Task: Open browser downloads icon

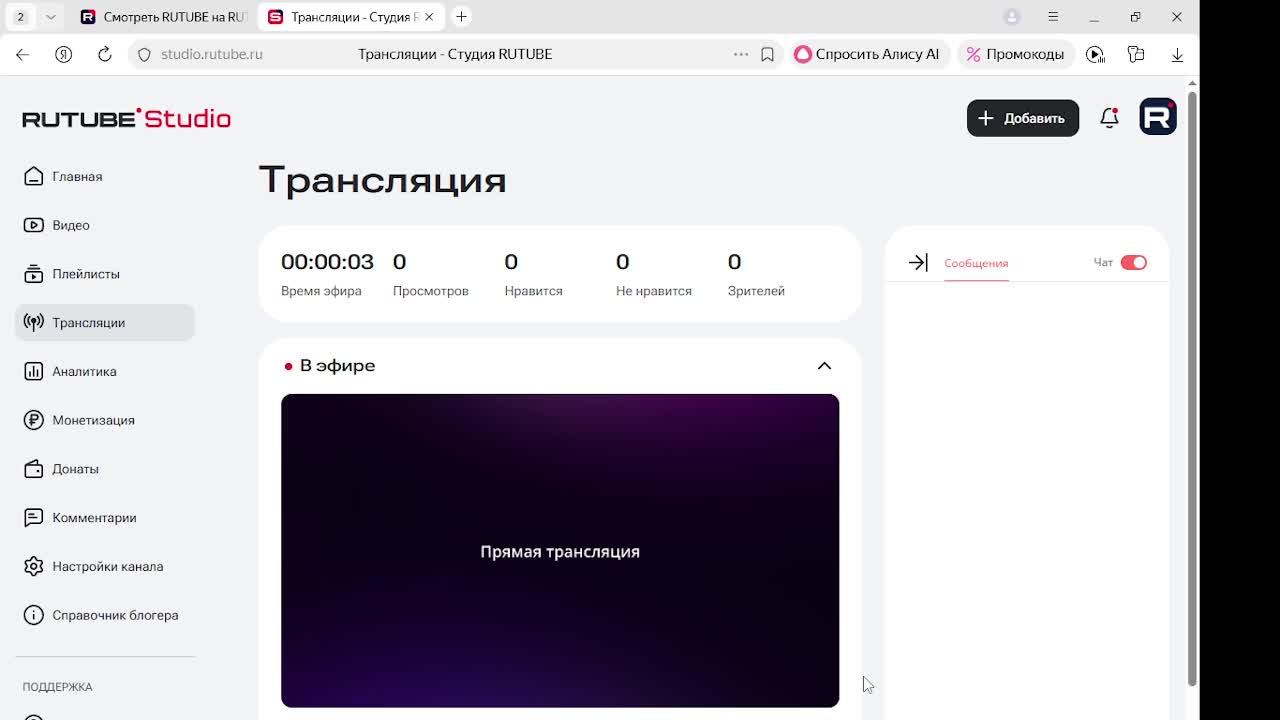Action: coord(1177,54)
